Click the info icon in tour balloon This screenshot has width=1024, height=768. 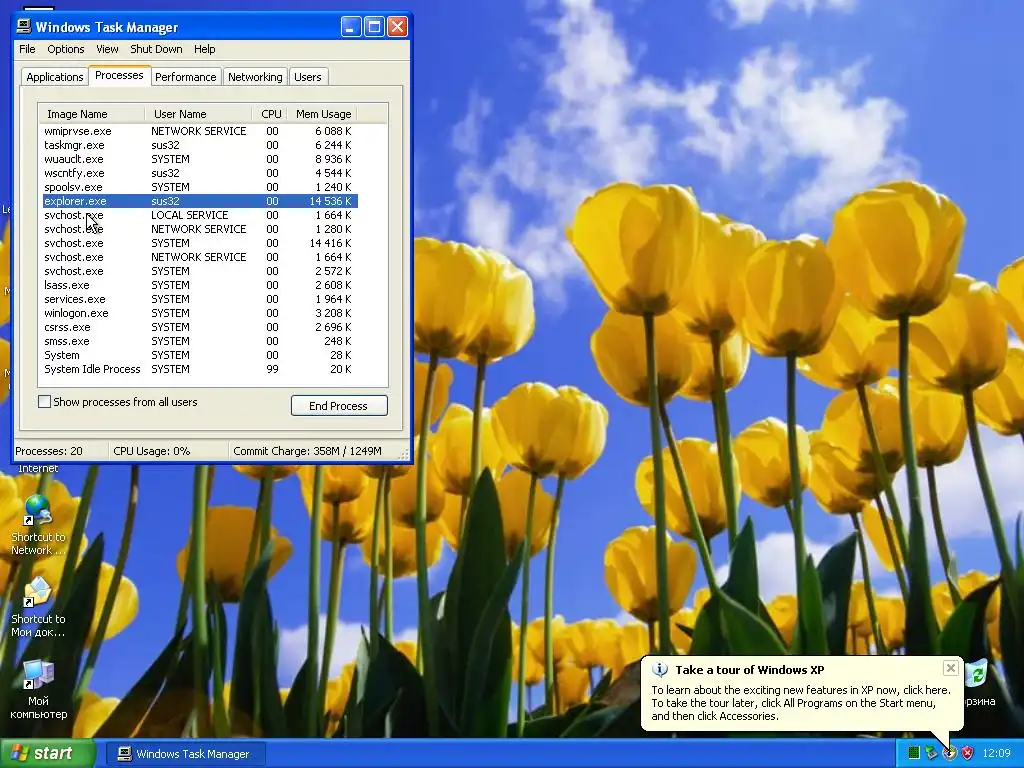coord(660,669)
